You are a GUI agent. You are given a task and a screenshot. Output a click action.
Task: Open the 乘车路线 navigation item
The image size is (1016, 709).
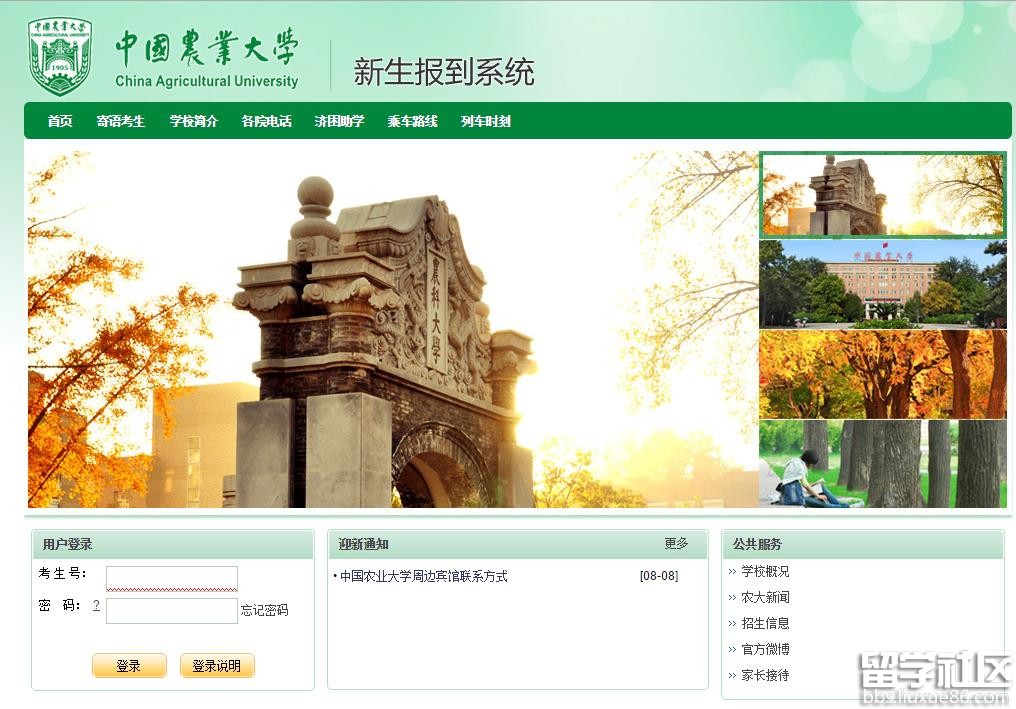tap(412, 121)
